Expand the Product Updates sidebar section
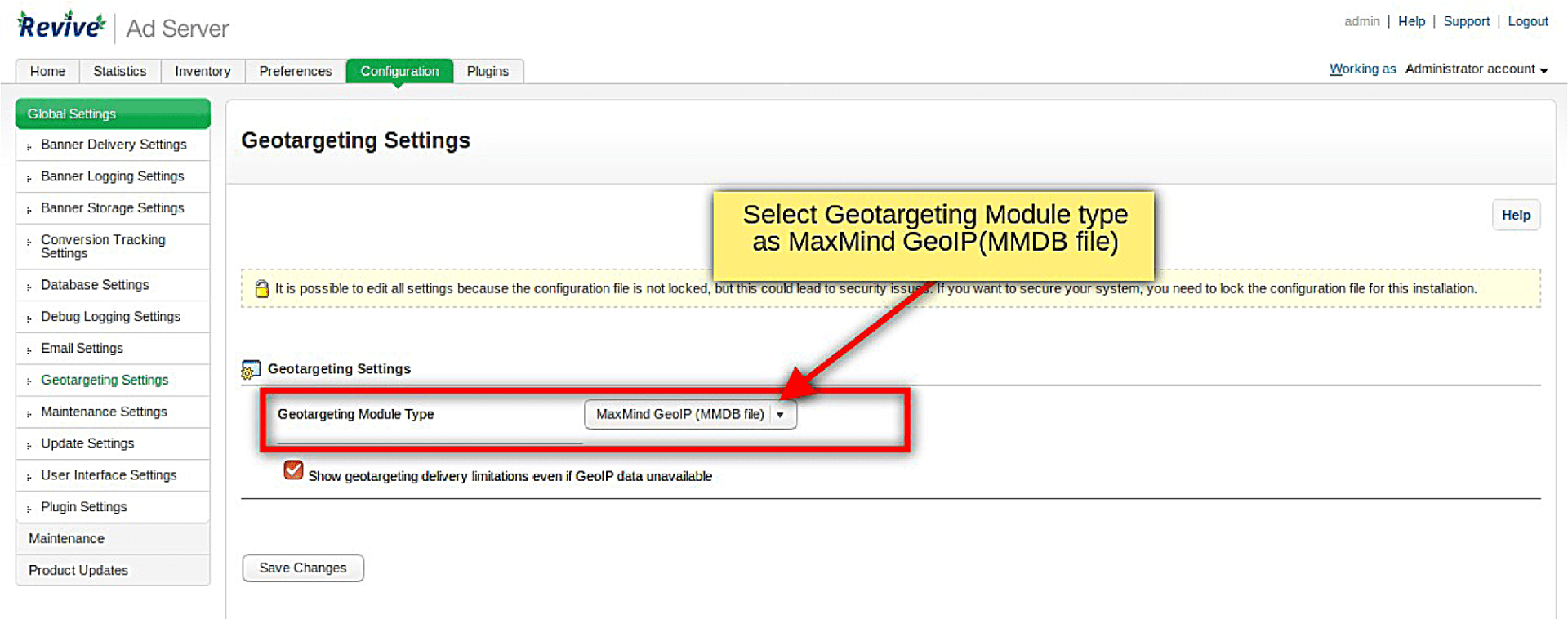This screenshot has width=1568, height=619. tap(78, 571)
